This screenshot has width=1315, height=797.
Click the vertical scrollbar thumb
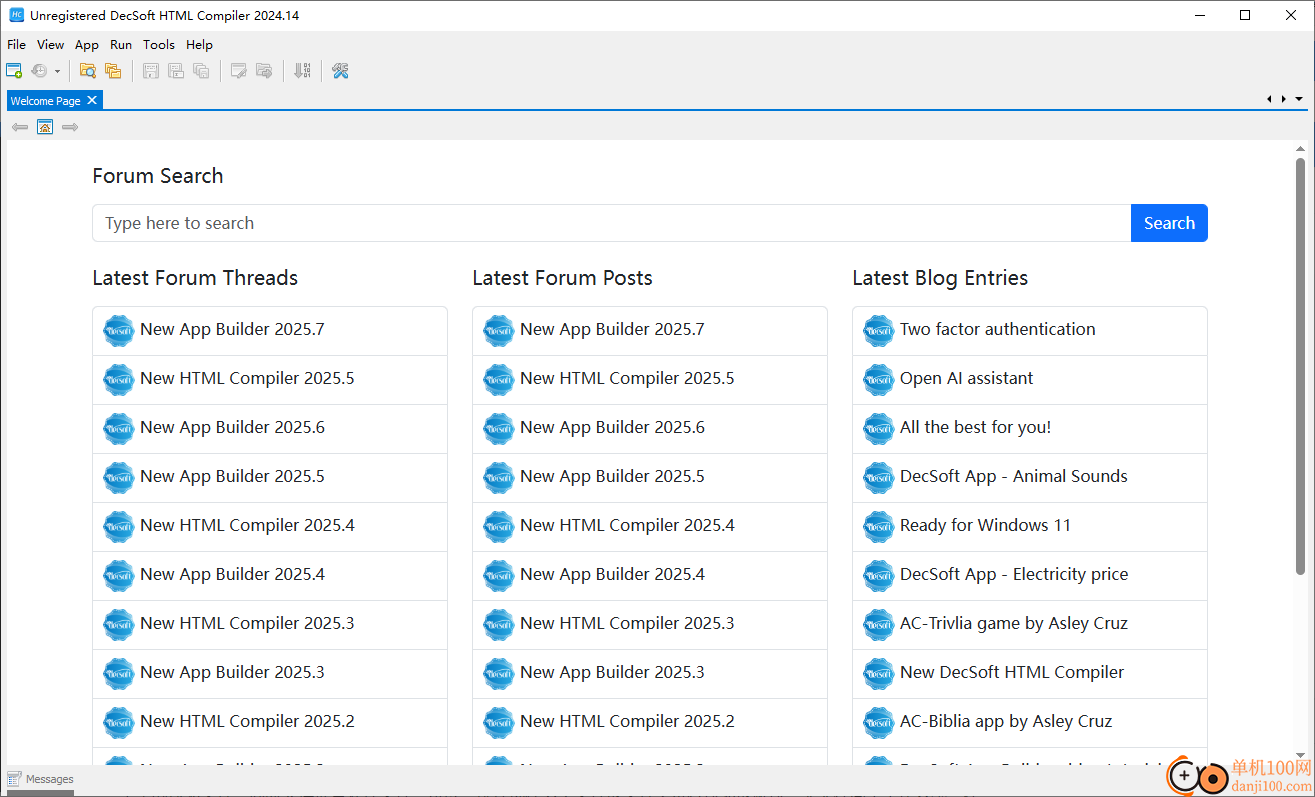tap(1300, 365)
